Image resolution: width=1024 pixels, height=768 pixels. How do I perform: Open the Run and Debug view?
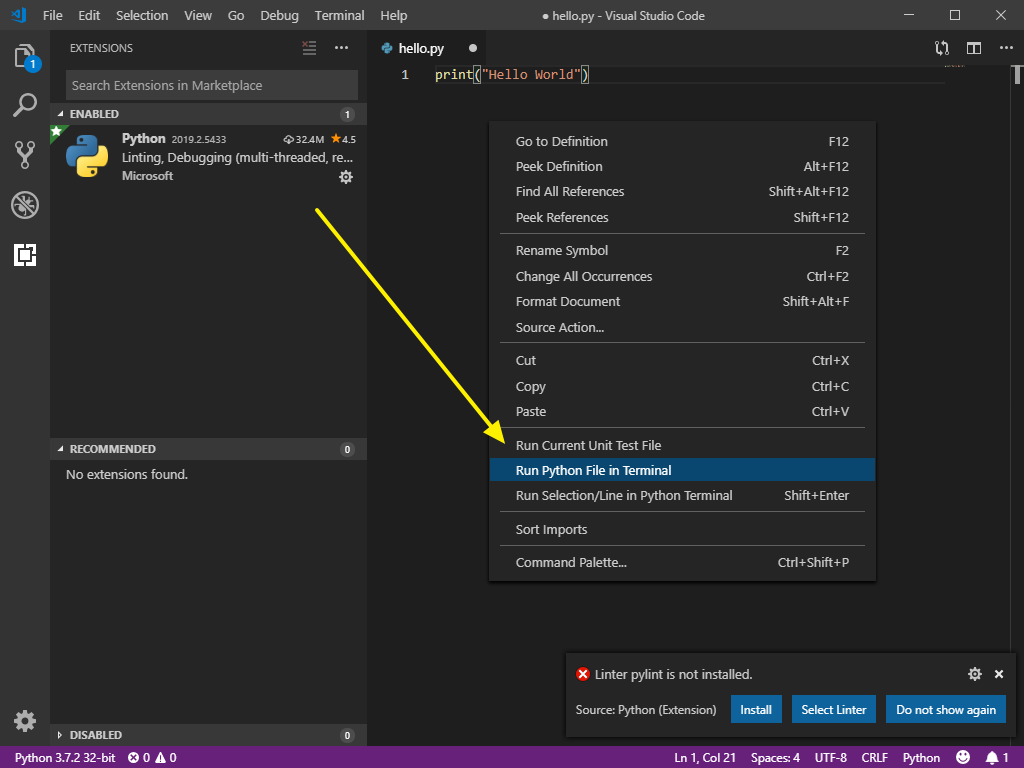25,205
